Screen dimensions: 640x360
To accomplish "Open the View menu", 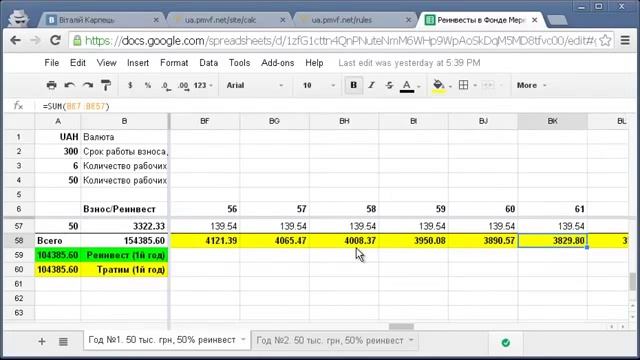I will [106, 63].
